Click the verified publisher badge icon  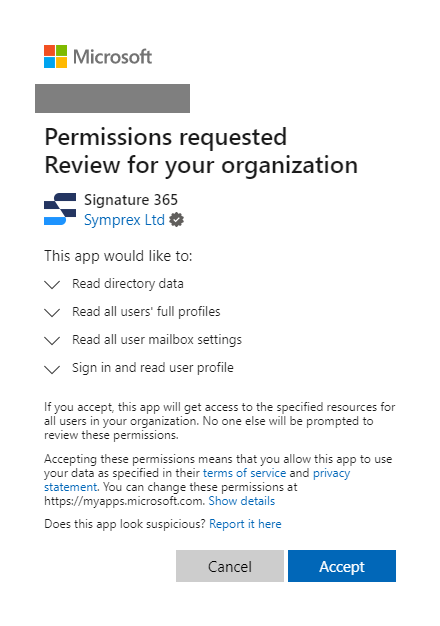pos(176,220)
